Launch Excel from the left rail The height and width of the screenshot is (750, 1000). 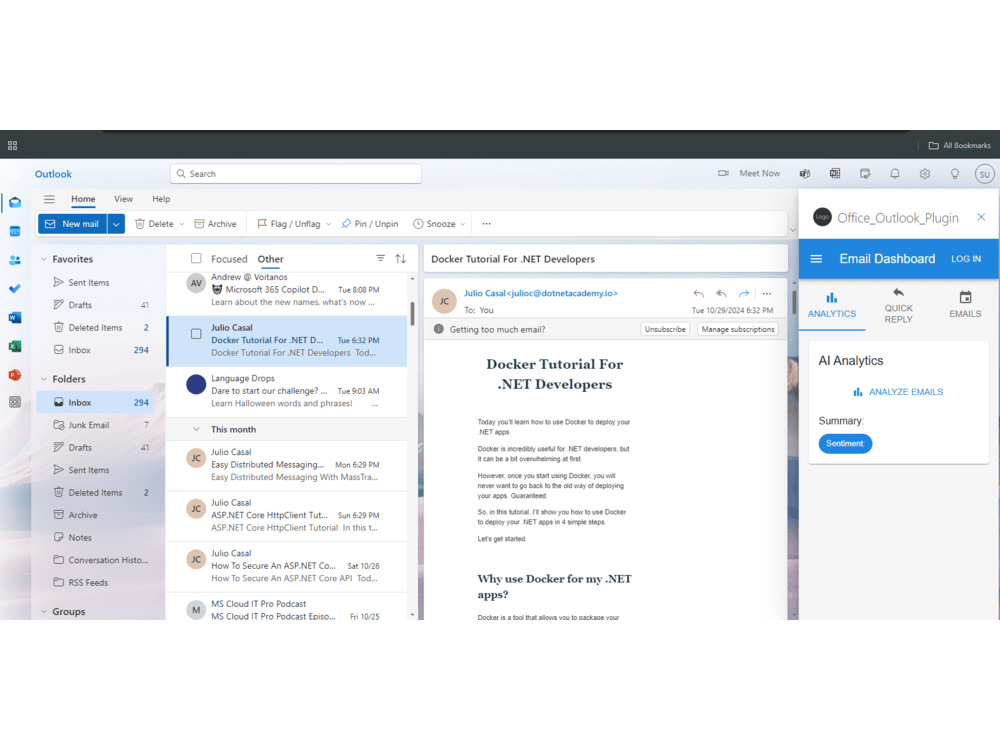(x=15, y=346)
